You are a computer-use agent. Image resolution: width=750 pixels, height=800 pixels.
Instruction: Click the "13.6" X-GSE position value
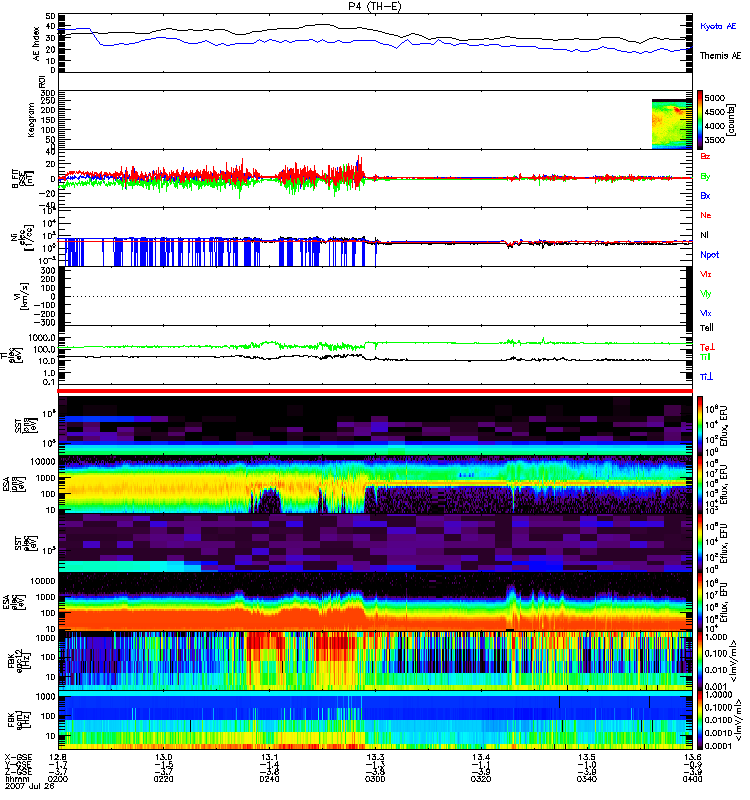tap(692, 757)
